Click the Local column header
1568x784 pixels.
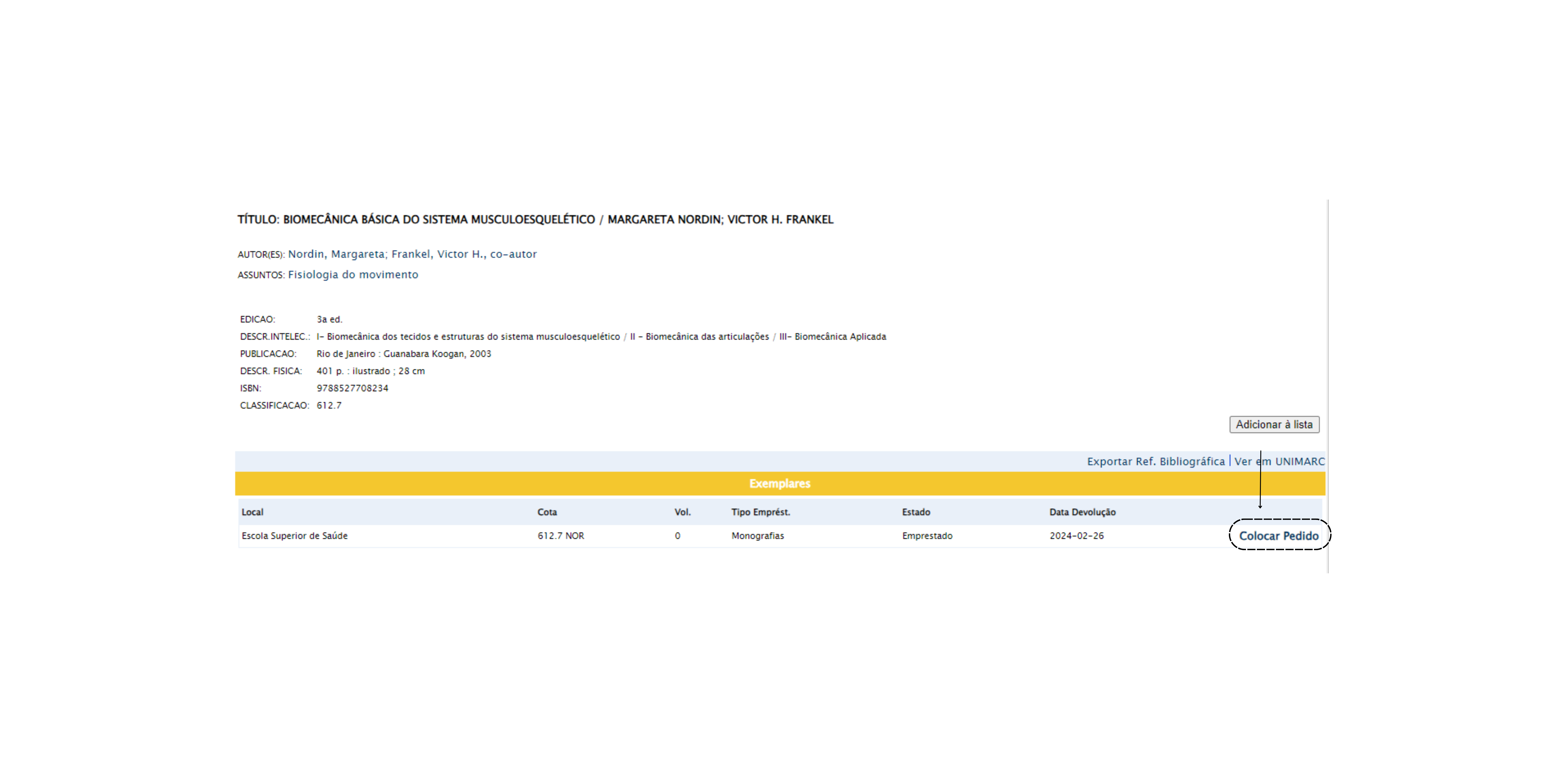tap(253, 512)
